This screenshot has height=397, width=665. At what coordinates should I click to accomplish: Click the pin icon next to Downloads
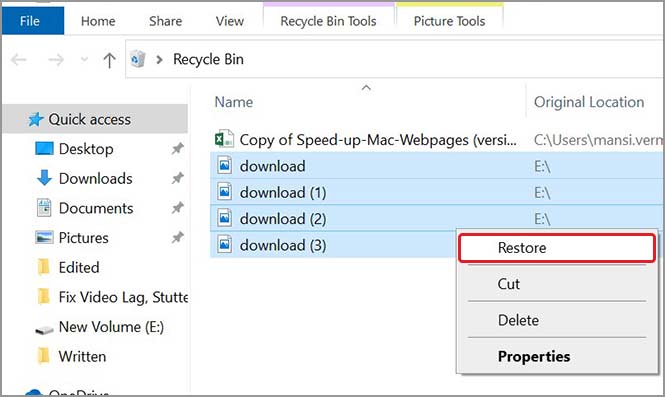pos(177,179)
